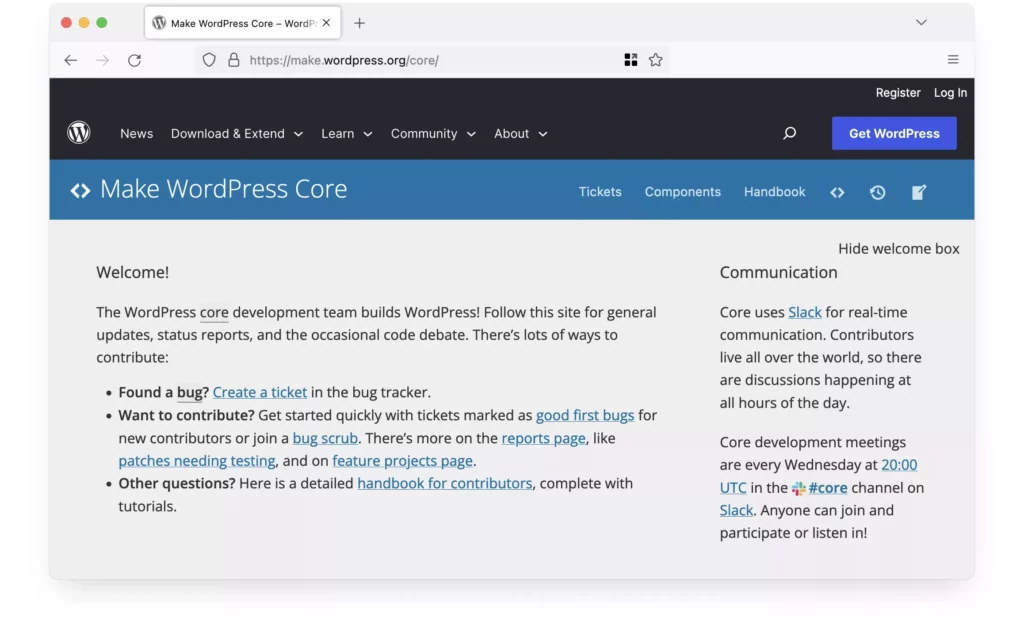Click the Slack link before Anyone can join

coord(736,511)
